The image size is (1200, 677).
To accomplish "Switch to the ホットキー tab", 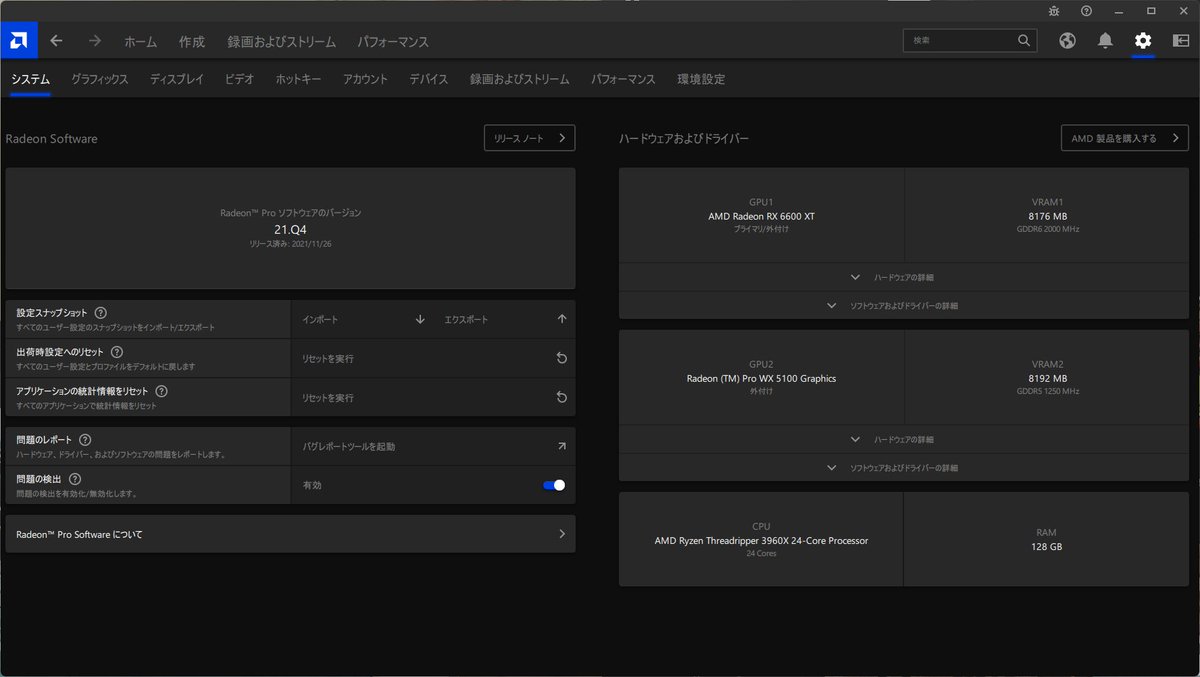I will (x=298, y=79).
